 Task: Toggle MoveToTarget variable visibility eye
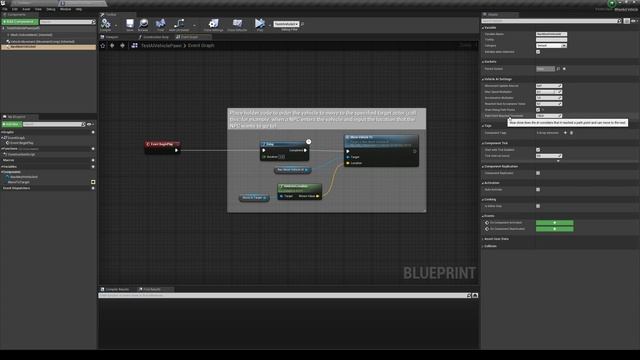point(93,182)
